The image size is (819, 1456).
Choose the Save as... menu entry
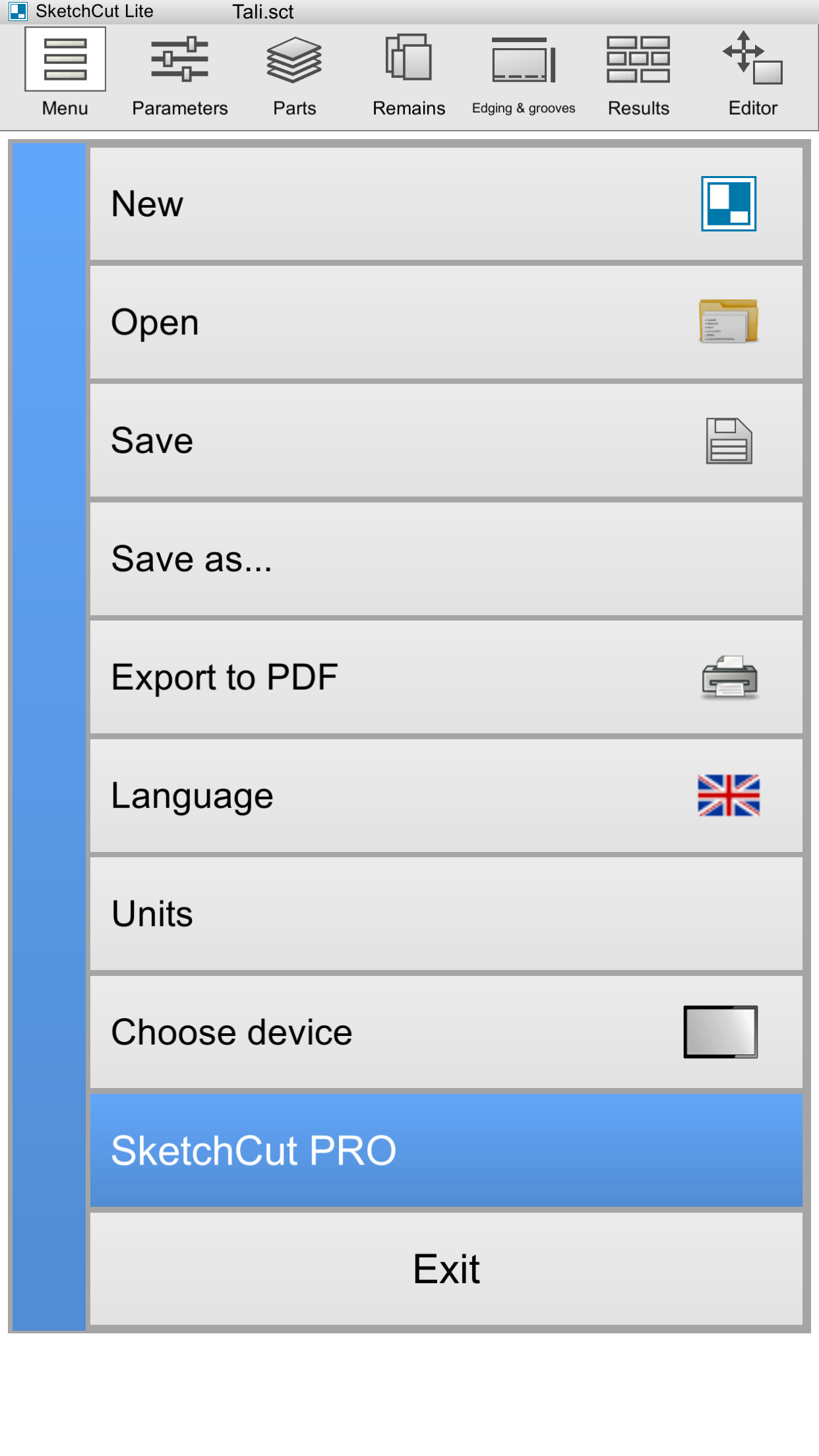[446, 559]
